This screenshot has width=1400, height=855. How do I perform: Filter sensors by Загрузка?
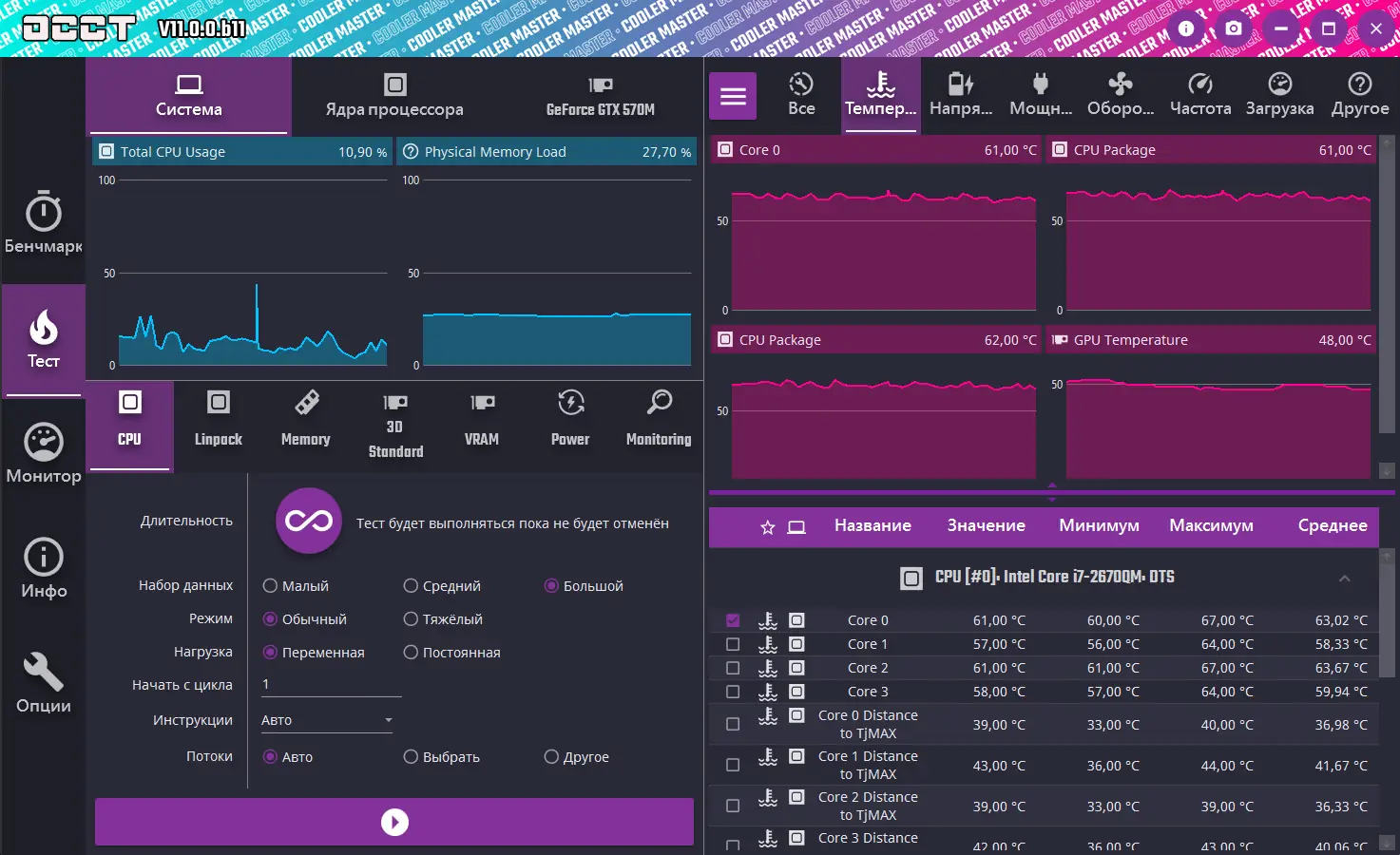tap(1279, 94)
